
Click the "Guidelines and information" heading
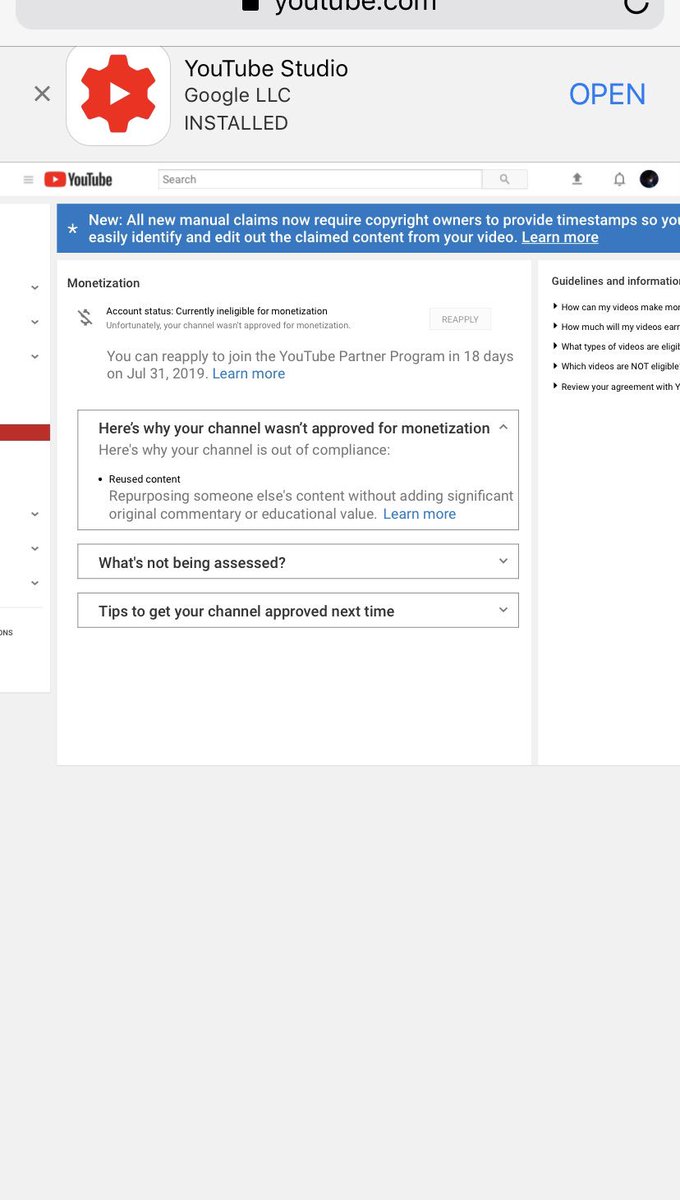point(615,281)
